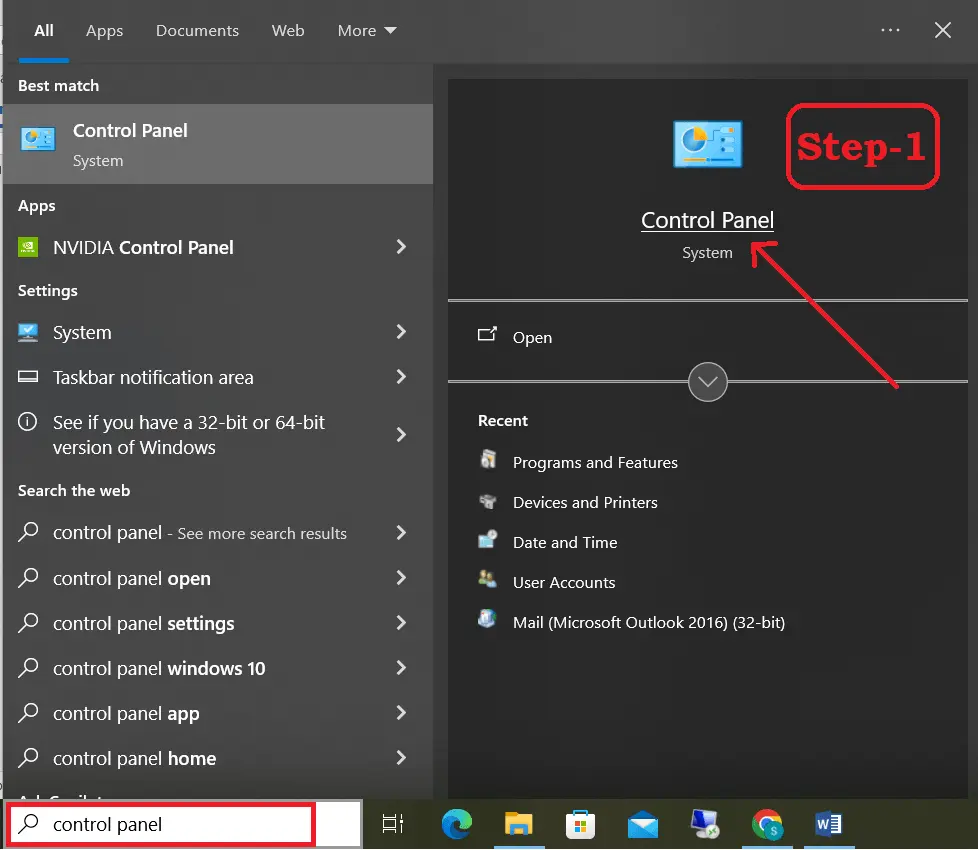This screenshot has width=978, height=850.
Task: Open Mail (Microsoft Outlook 2016) (32-bit) recent item
Action: point(649,622)
